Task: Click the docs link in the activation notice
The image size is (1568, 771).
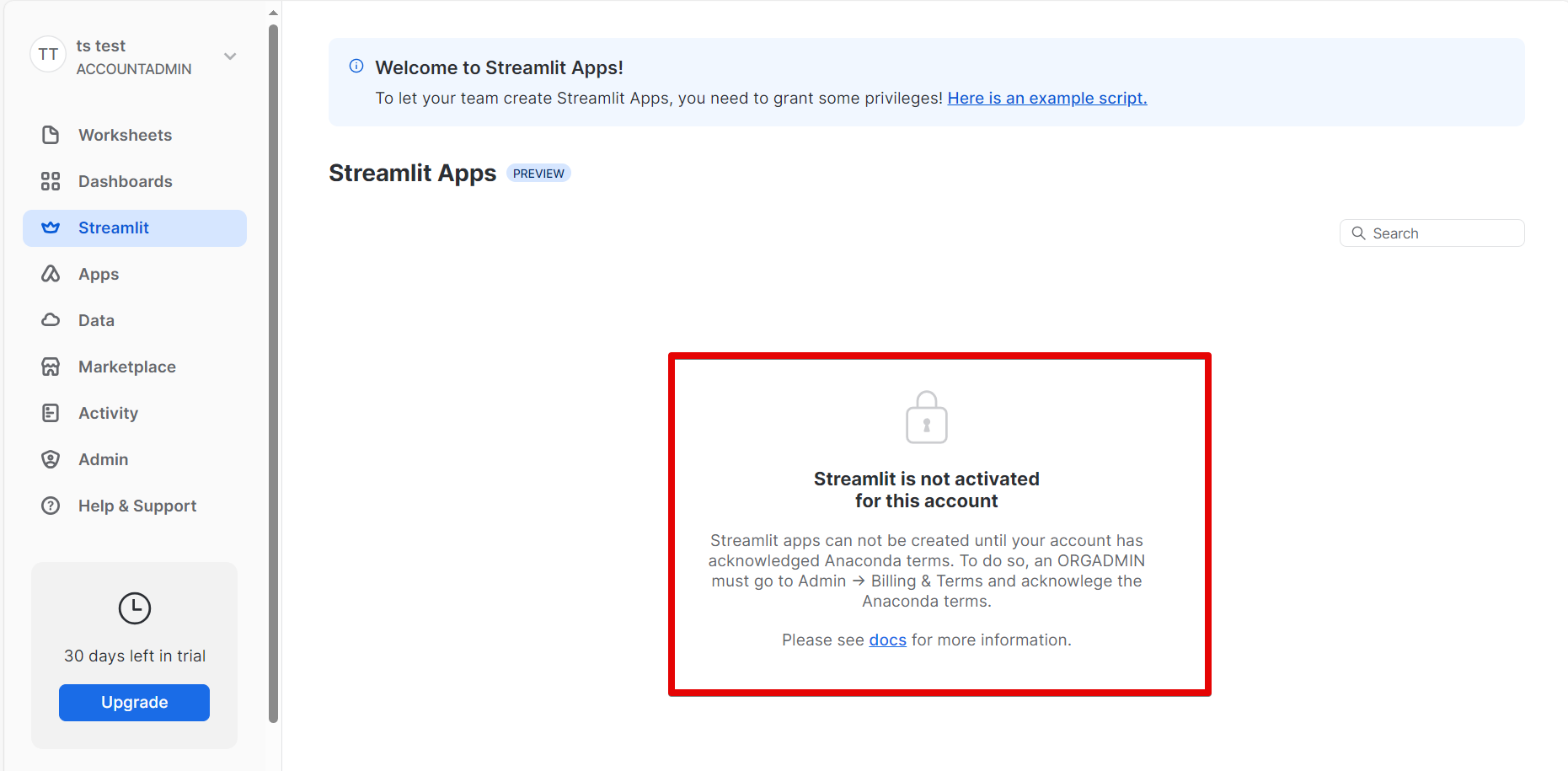Action: (x=887, y=640)
